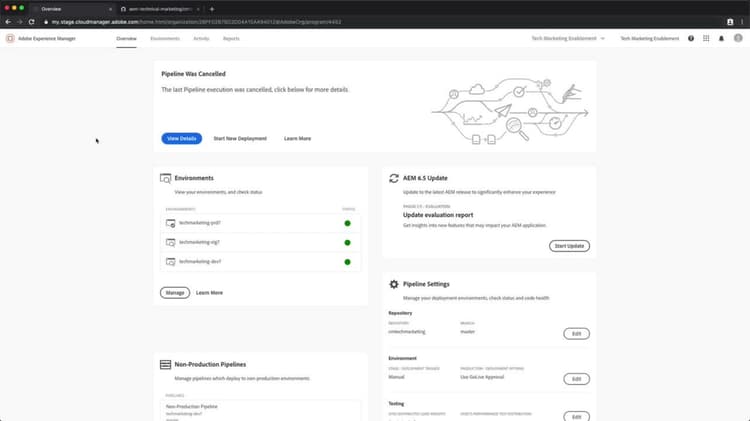Open the browser three-dot menu
Image resolution: width=750 pixels, height=421 pixels.
tap(742, 22)
